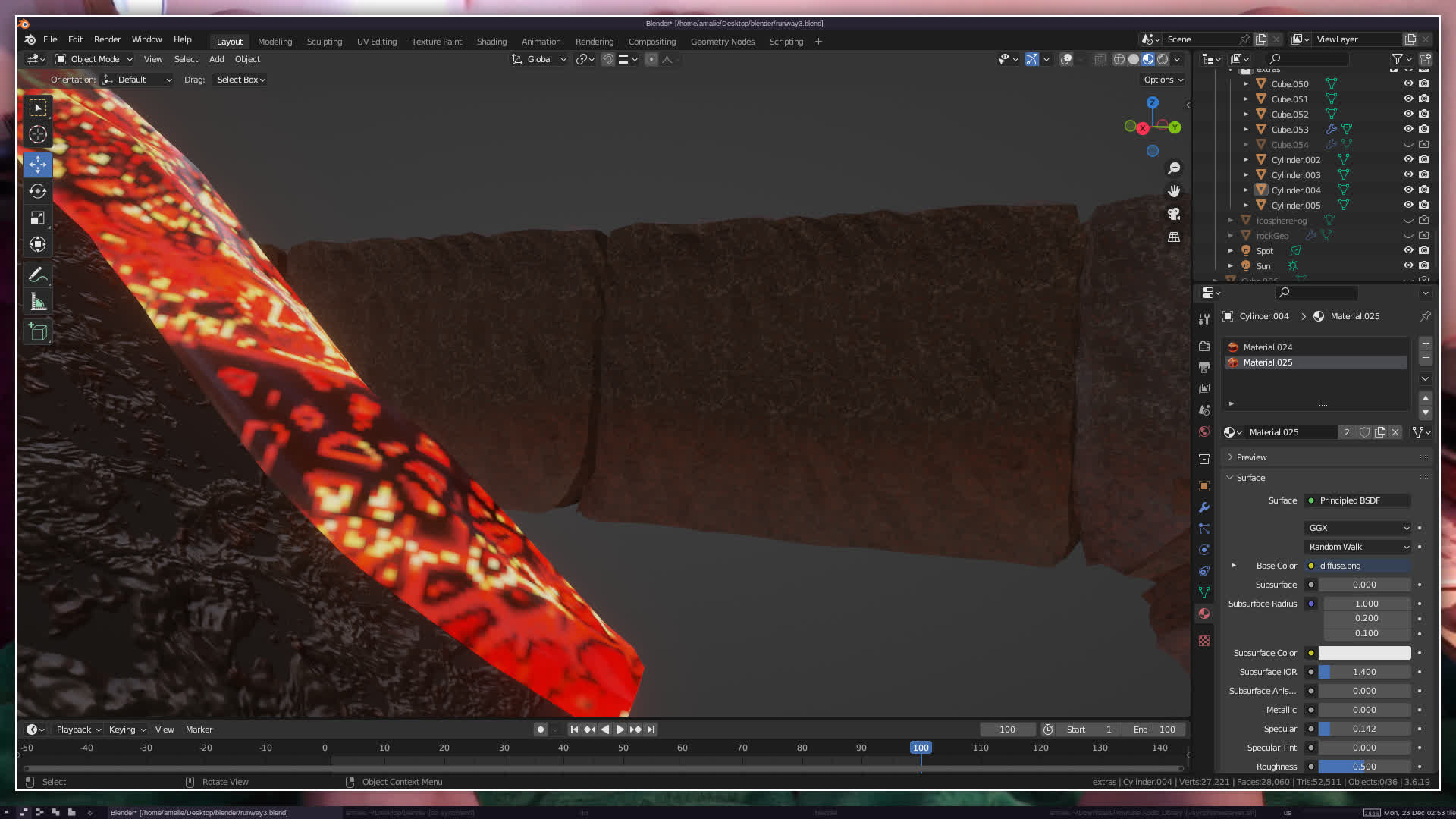Click the Cursor tool icon
This screenshot has height=819, width=1456.
(38, 135)
